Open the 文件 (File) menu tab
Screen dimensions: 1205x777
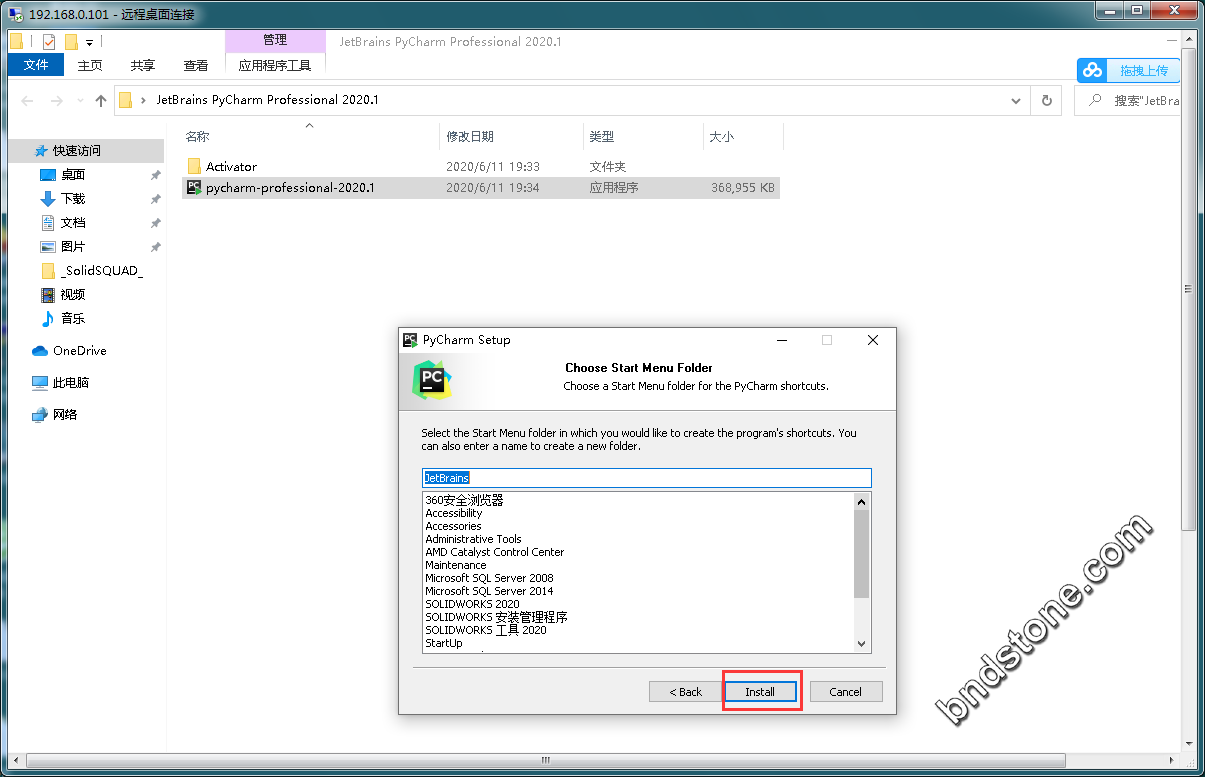click(x=36, y=65)
